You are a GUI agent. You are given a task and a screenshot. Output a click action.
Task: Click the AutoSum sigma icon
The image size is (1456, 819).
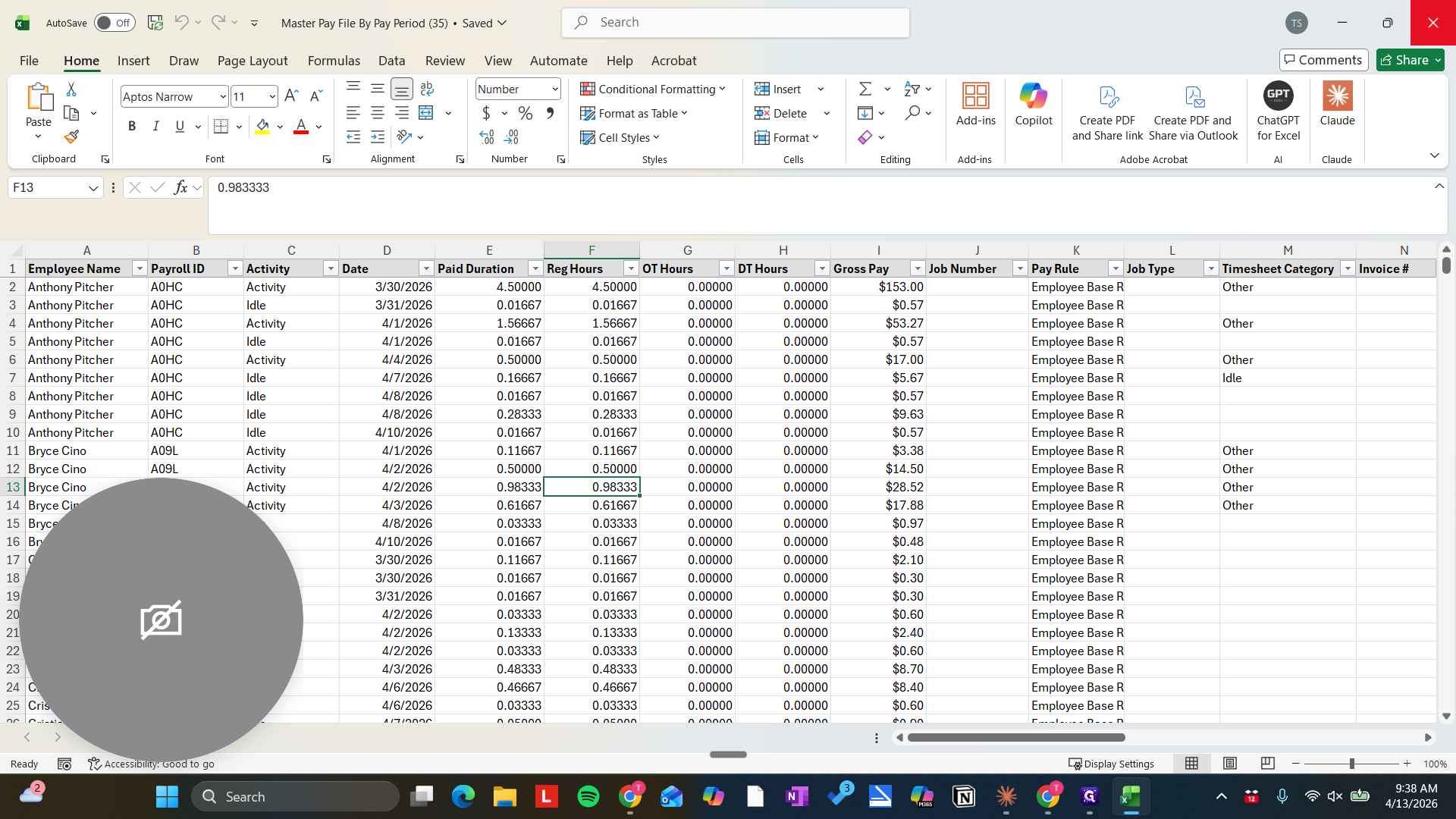click(864, 89)
